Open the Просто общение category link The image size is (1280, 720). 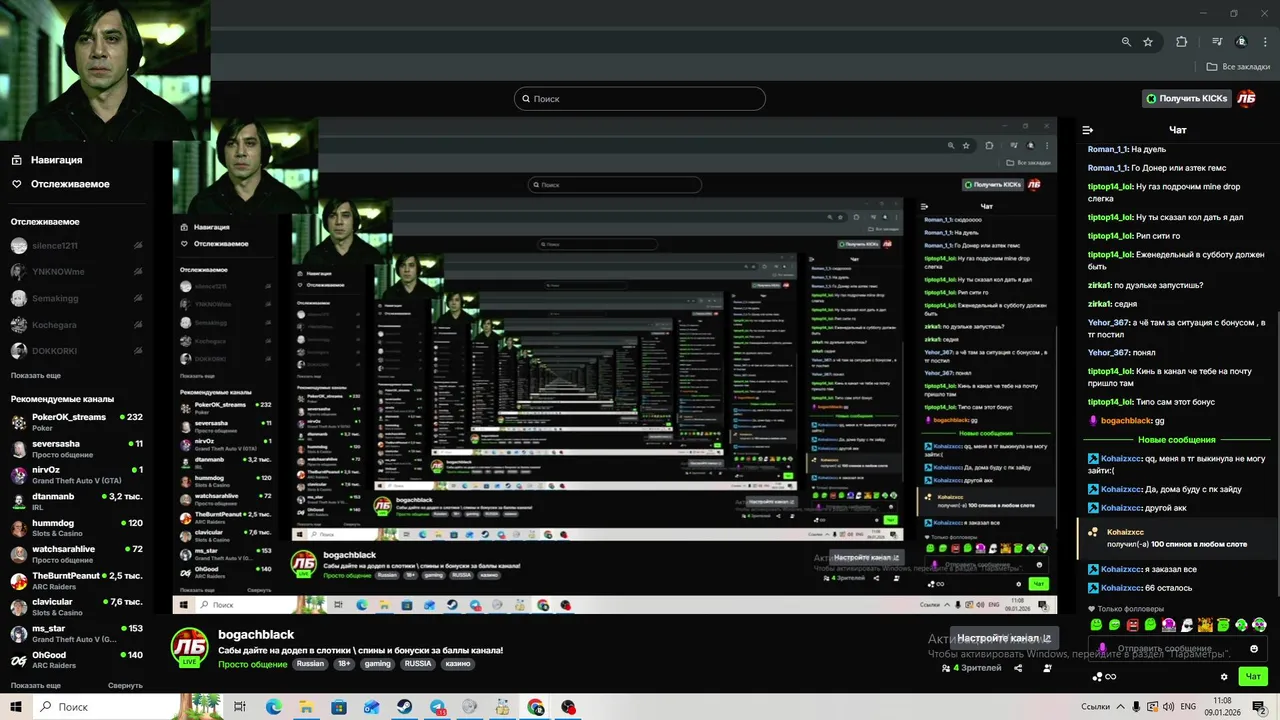(x=253, y=664)
